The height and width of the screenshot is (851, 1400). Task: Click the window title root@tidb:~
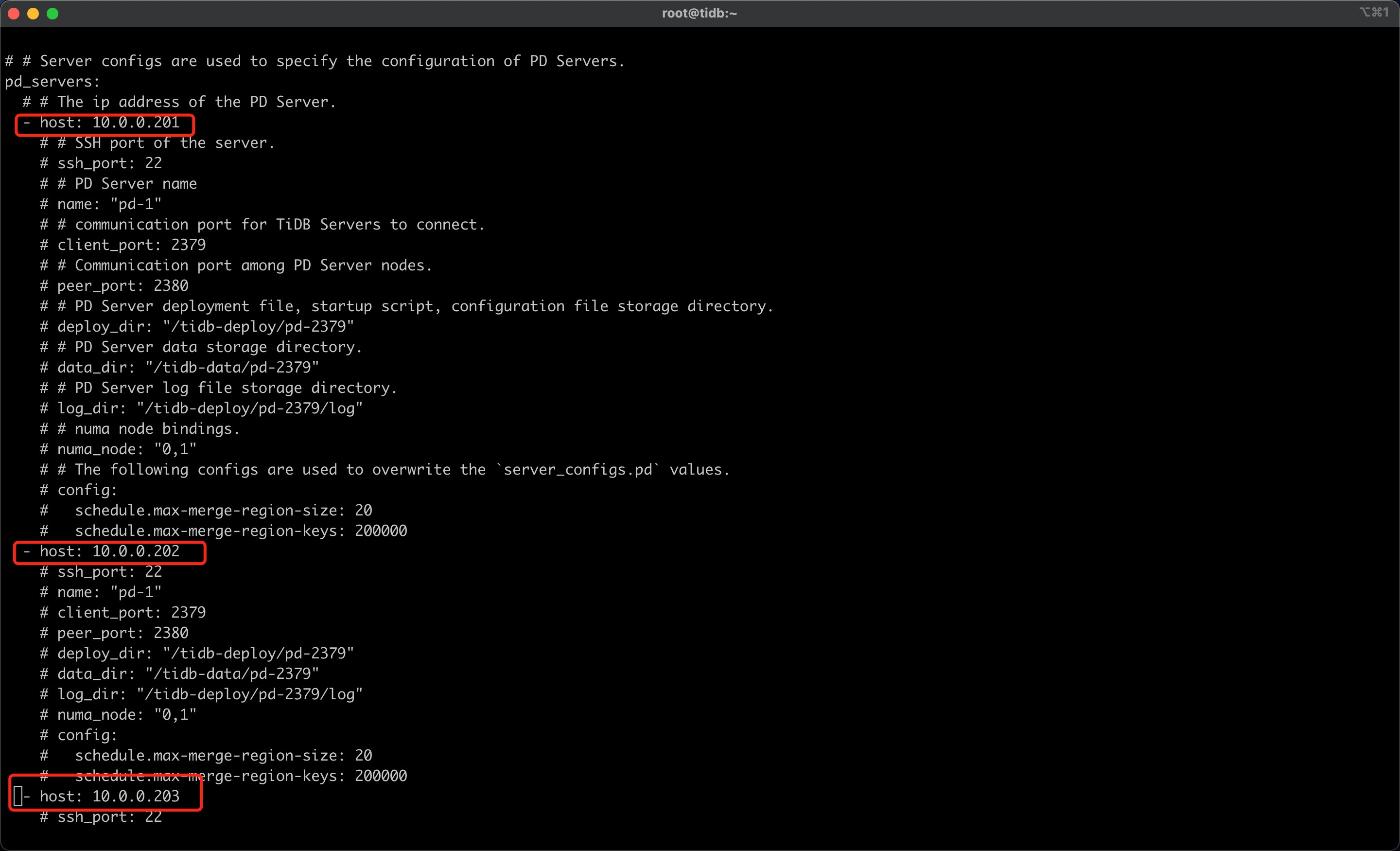(x=700, y=13)
